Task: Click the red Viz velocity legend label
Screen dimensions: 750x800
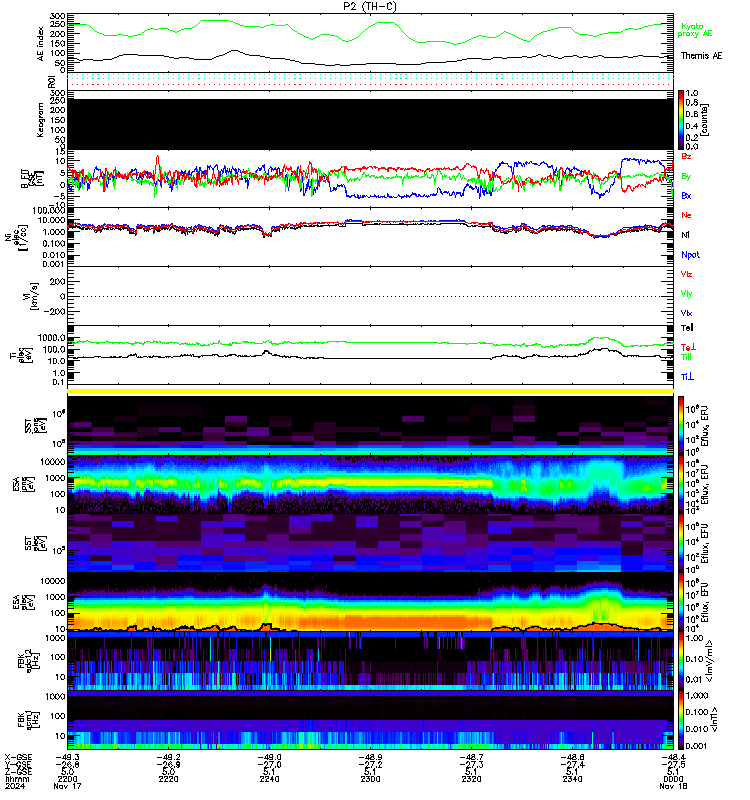Action: coord(686,274)
